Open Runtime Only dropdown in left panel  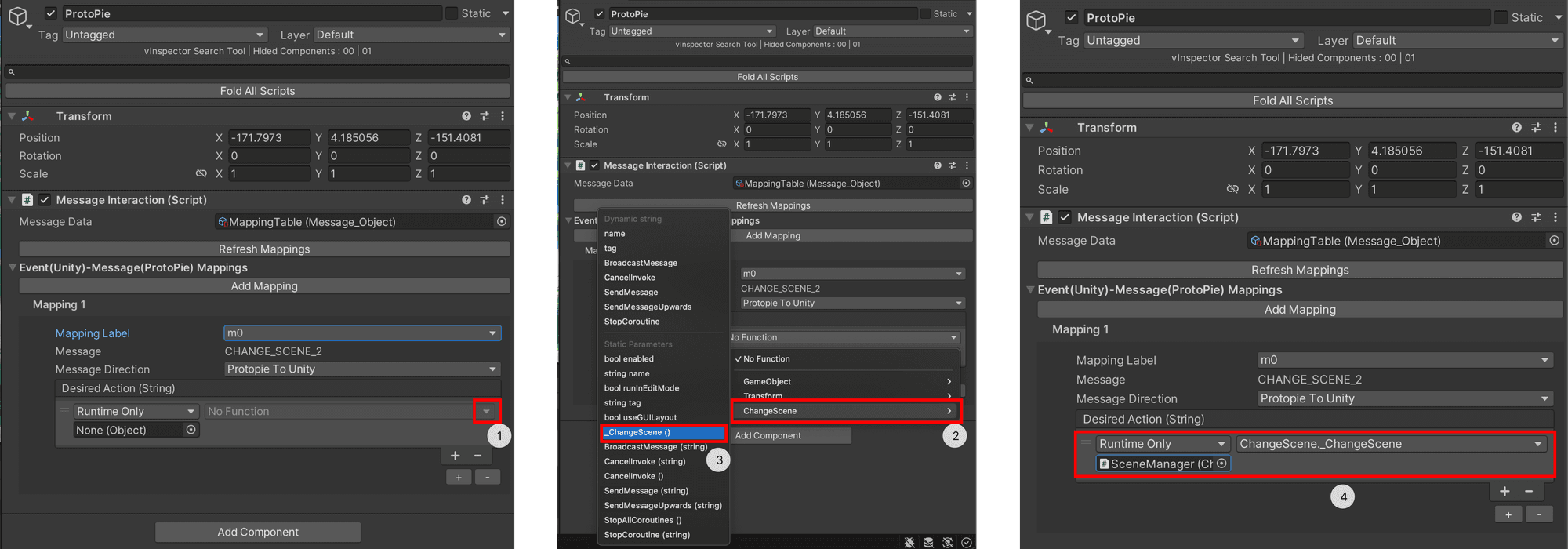coord(136,411)
